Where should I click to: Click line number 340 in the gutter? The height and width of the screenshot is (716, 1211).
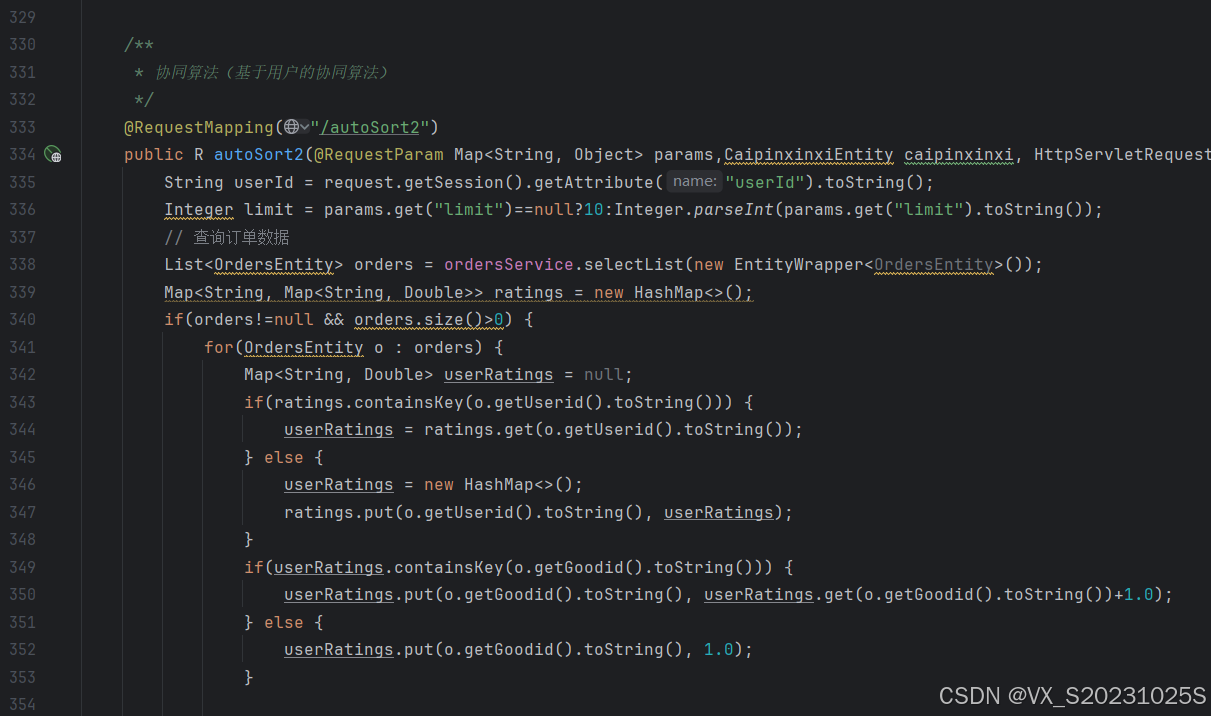[22, 319]
